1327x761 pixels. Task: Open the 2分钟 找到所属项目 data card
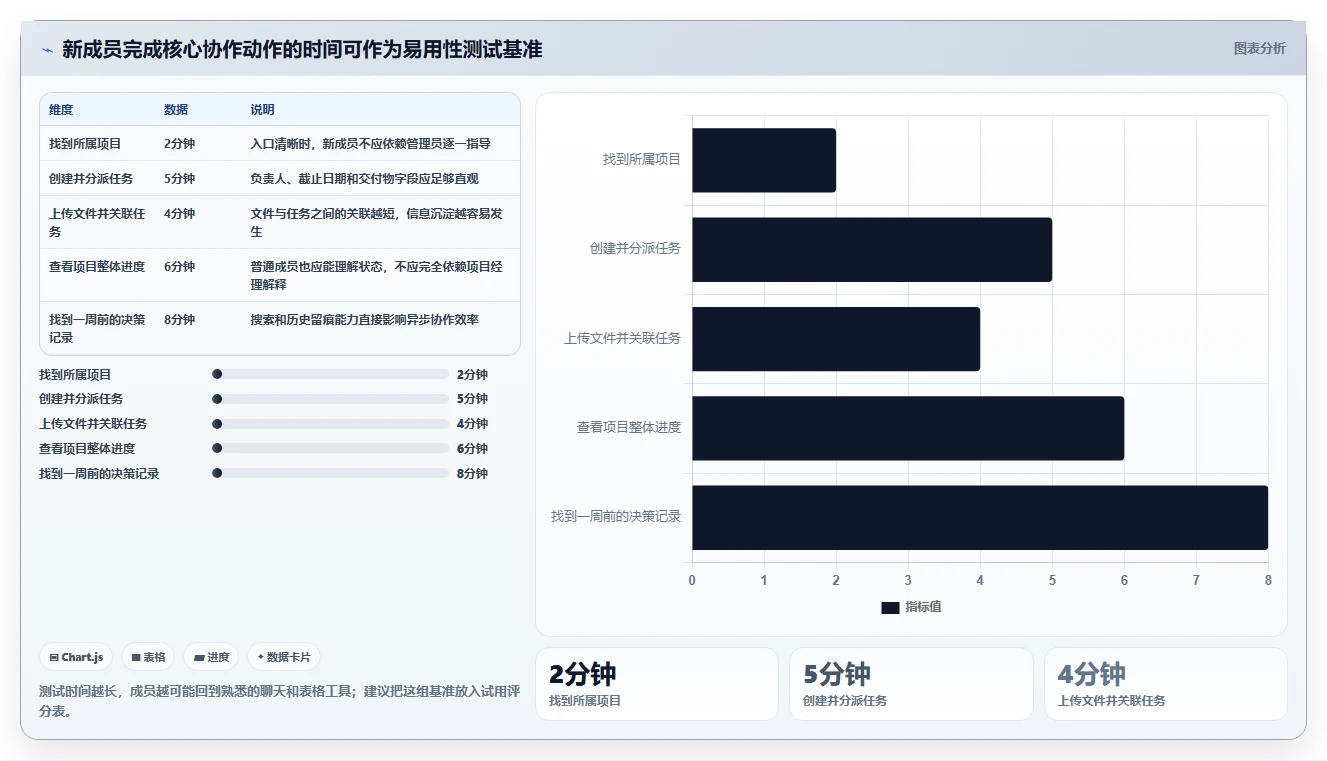[x=657, y=684]
